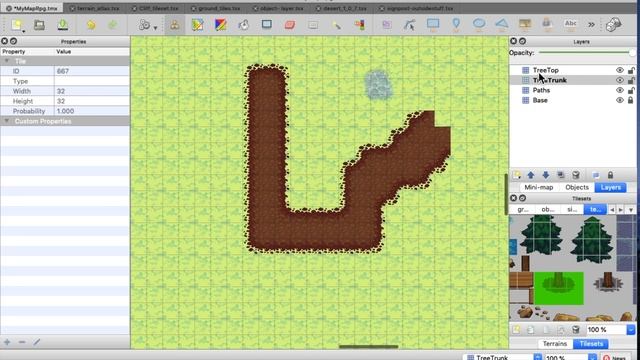Select the Paths layer
Screen dimensions: 640x360
(541, 90)
